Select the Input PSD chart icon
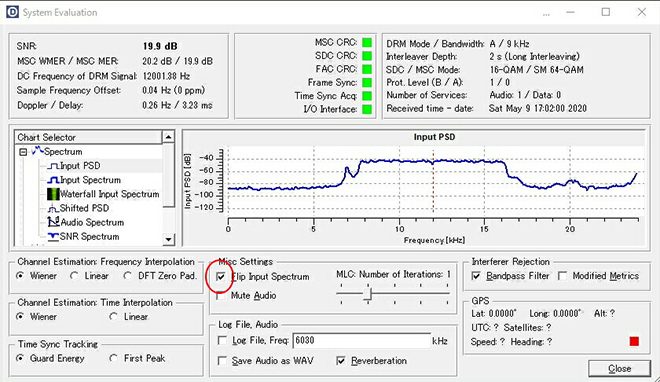 pyautogui.click(x=53, y=166)
